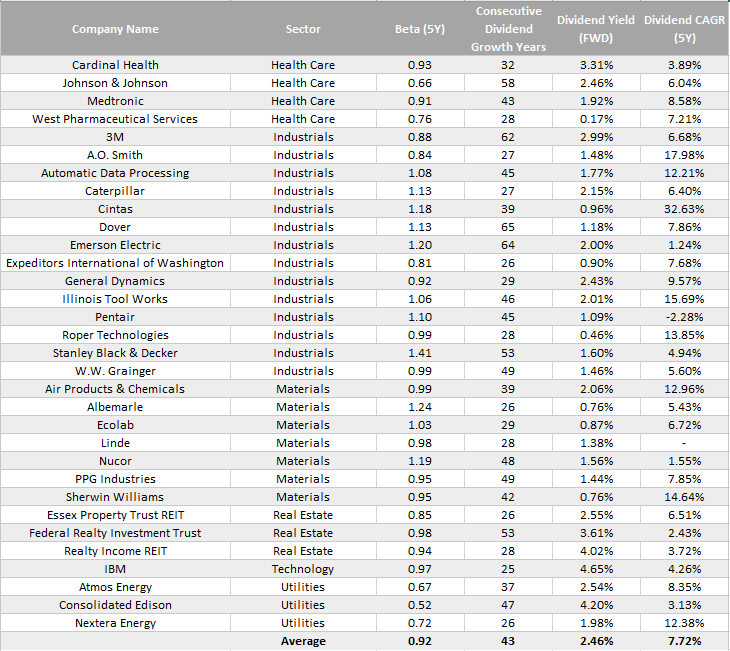Screen dimensions: 730x651
Task: Click the Albemarle company cell
Action: (x=115, y=407)
